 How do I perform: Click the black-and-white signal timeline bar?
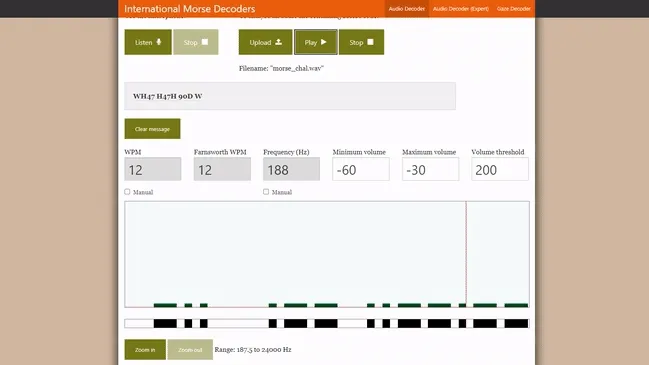[x=327, y=323]
